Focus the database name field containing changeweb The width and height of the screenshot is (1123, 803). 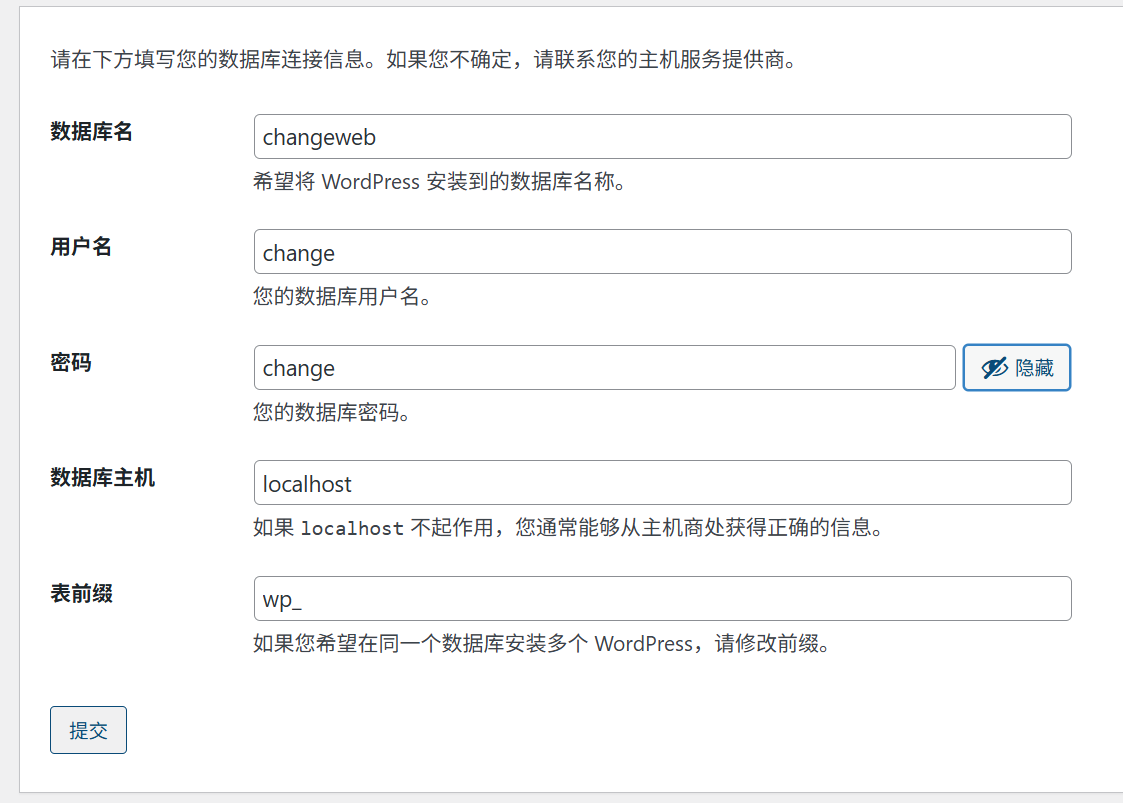point(662,137)
